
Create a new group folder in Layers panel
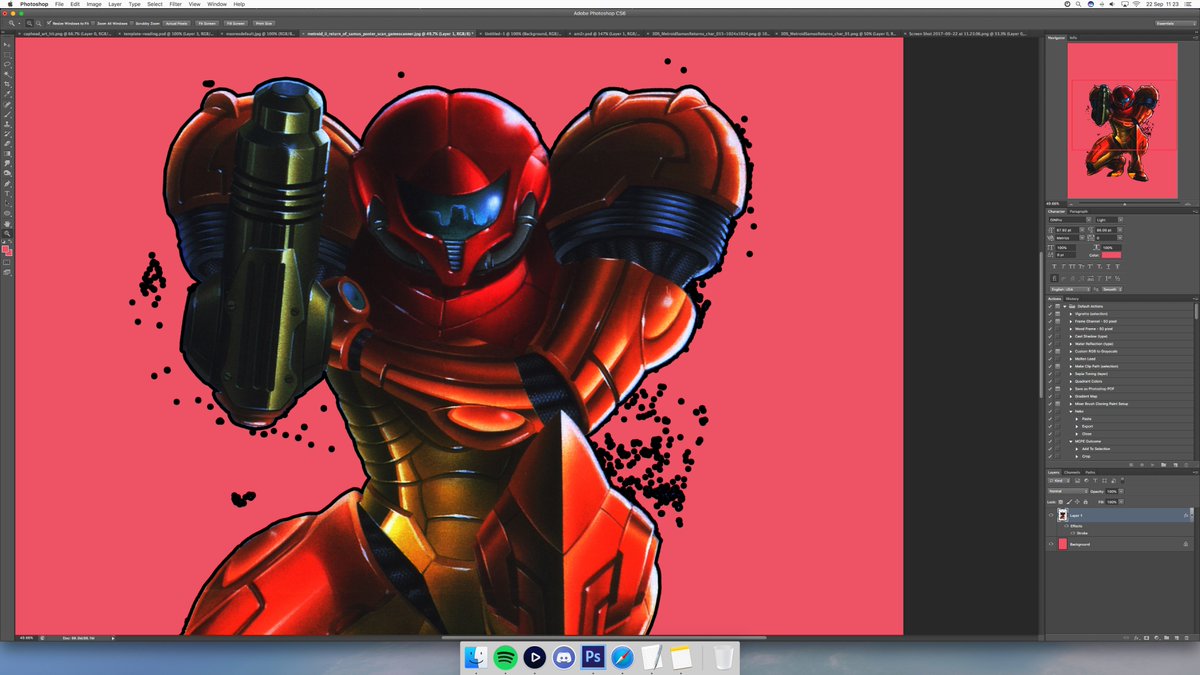click(x=1167, y=638)
